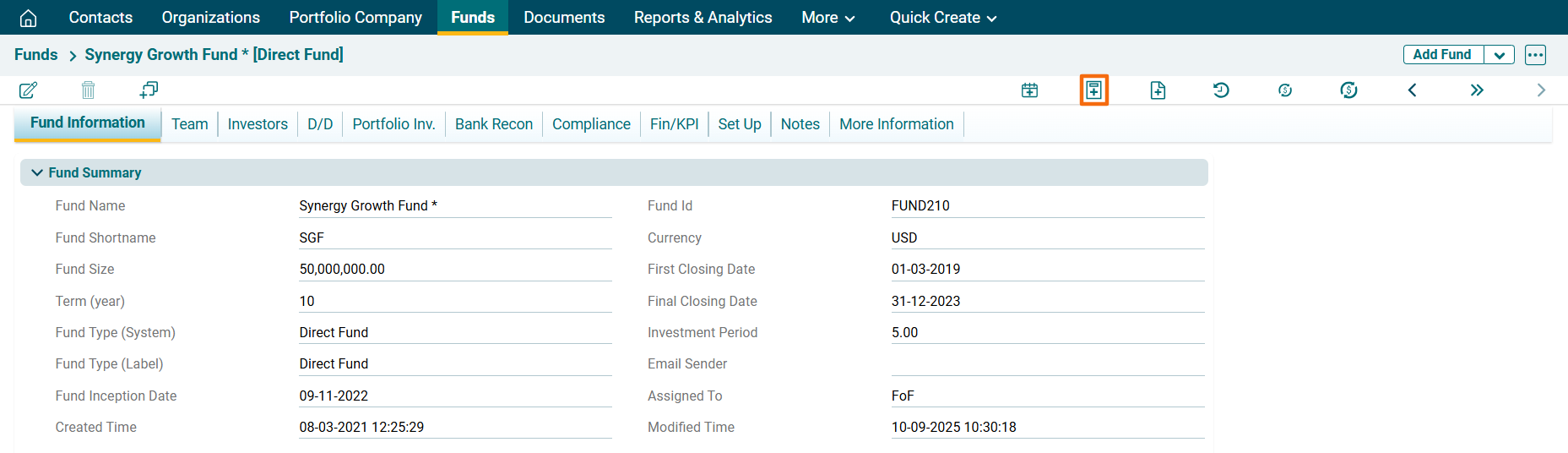Image resolution: width=1568 pixels, height=453 pixels.
Task: Click the three-dot more options button
Action: (1535, 55)
